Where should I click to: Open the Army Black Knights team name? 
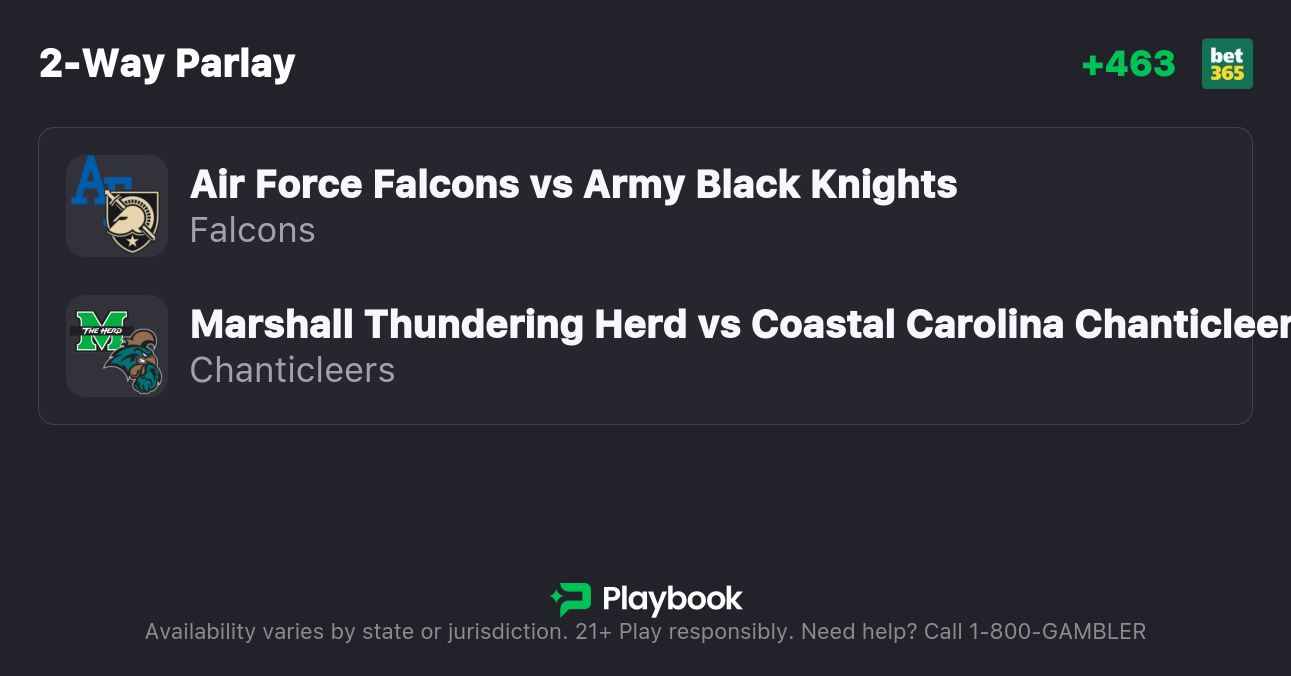tap(770, 185)
